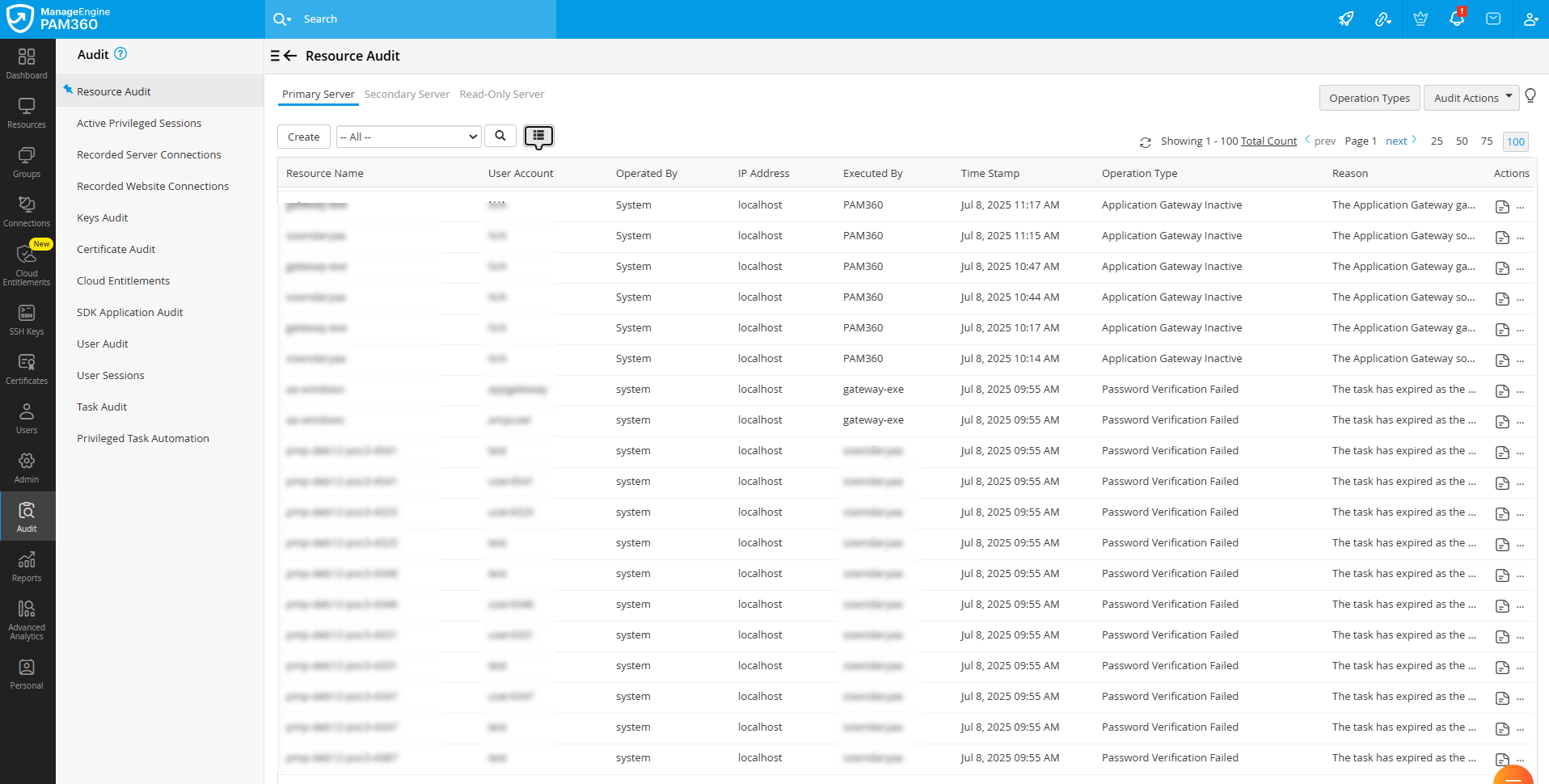Viewport: 1549px width, 784px height.
Task: Switch to the Read-Only Server tab
Action: click(x=502, y=95)
